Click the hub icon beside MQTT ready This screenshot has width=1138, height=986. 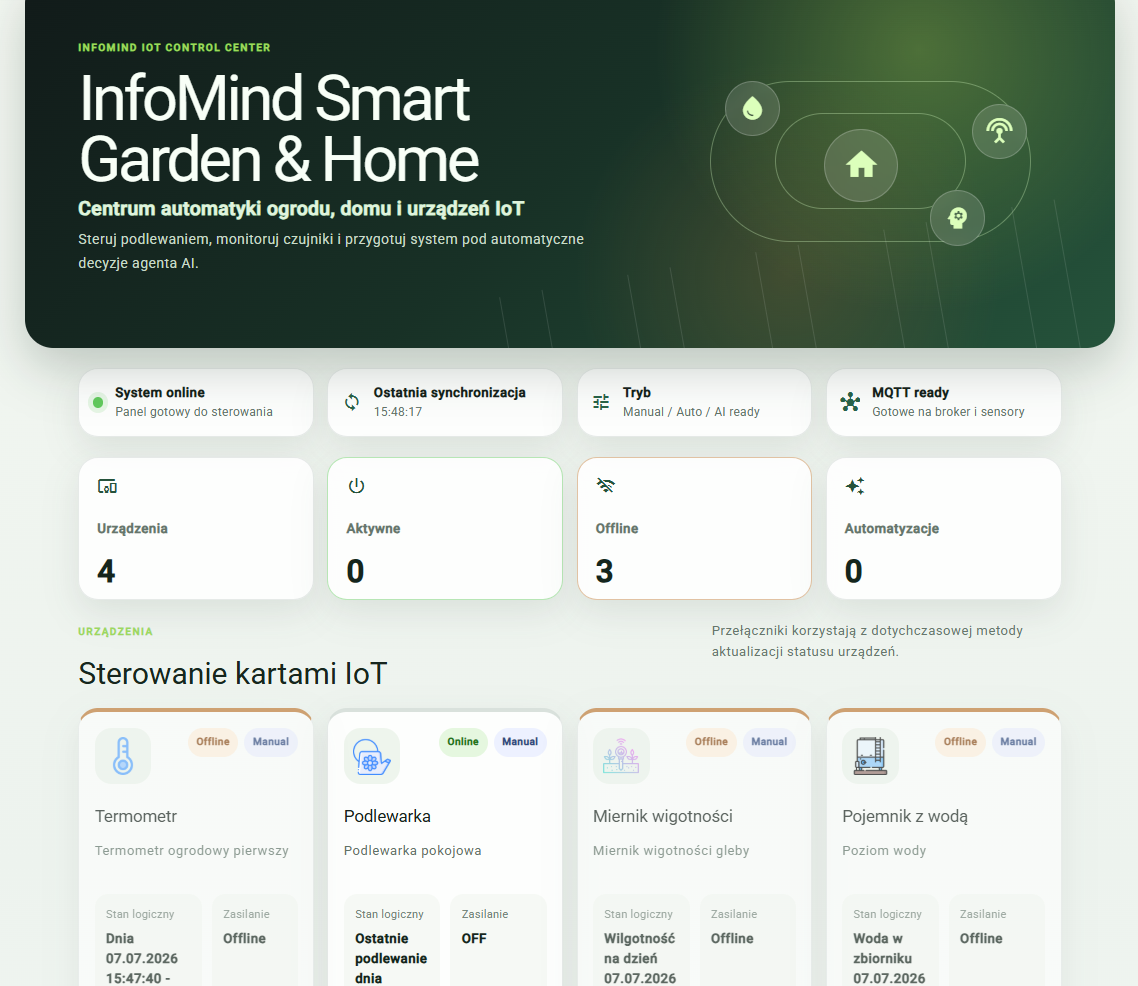point(850,402)
